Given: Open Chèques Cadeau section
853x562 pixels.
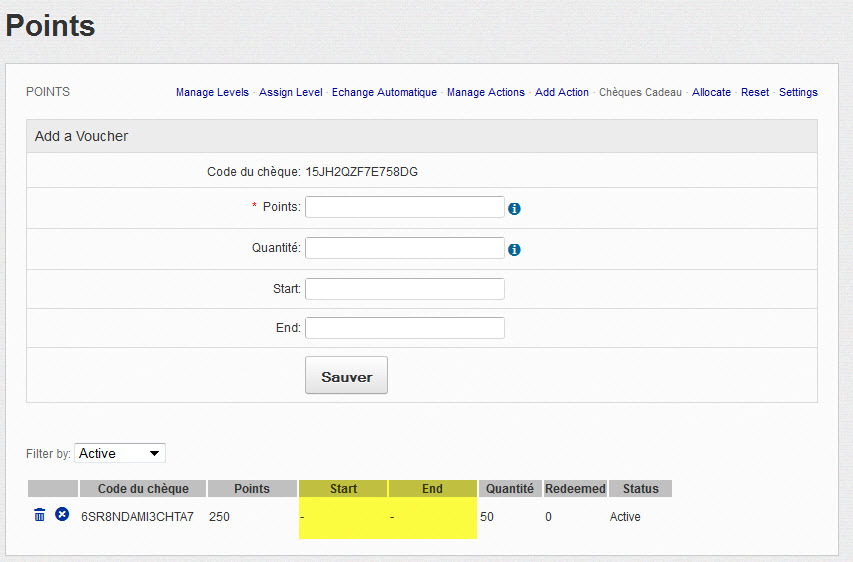Looking at the screenshot, I should click(x=640, y=92).
